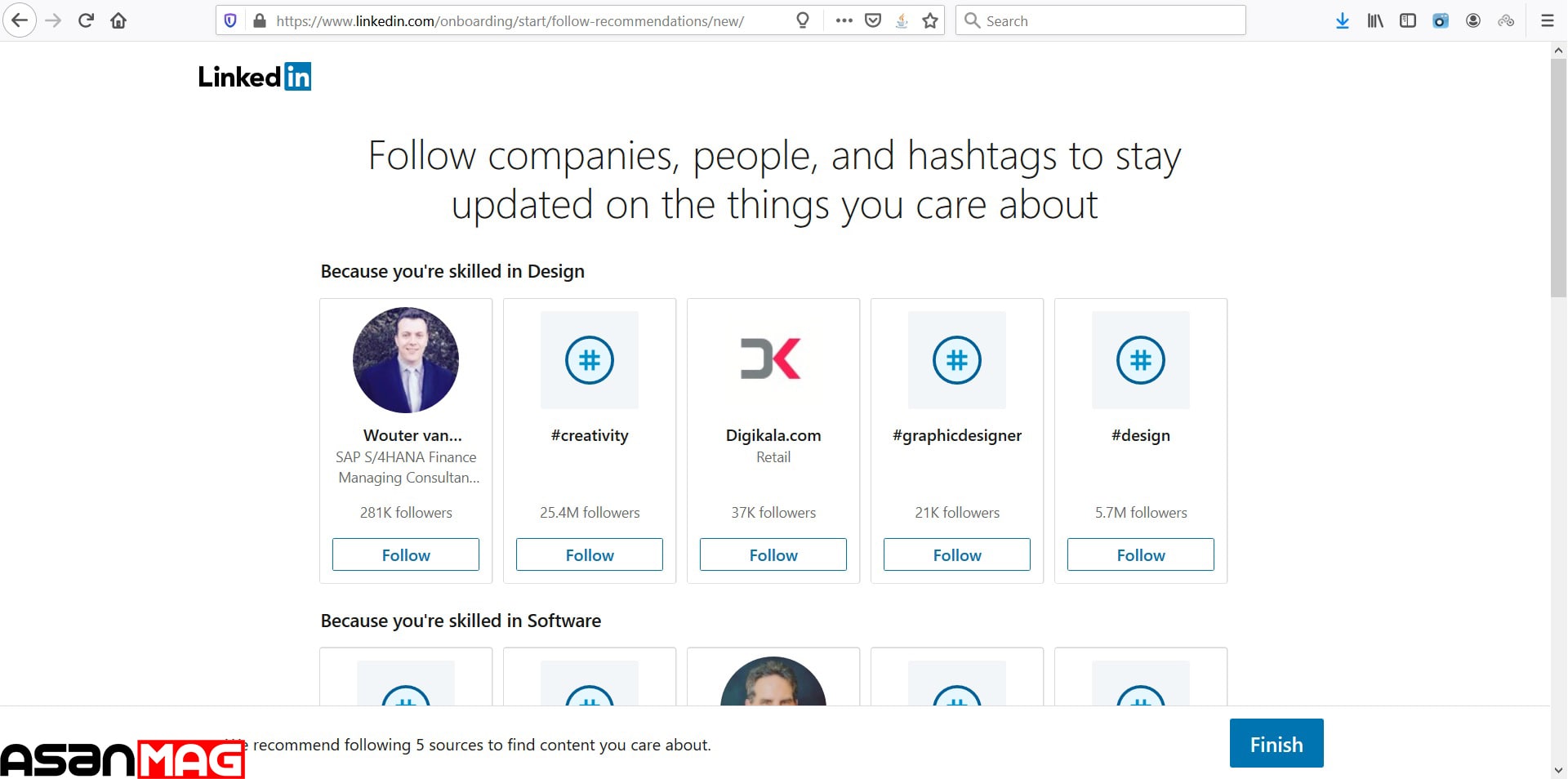Bookmark this page with the star icon

pos(930,20)
